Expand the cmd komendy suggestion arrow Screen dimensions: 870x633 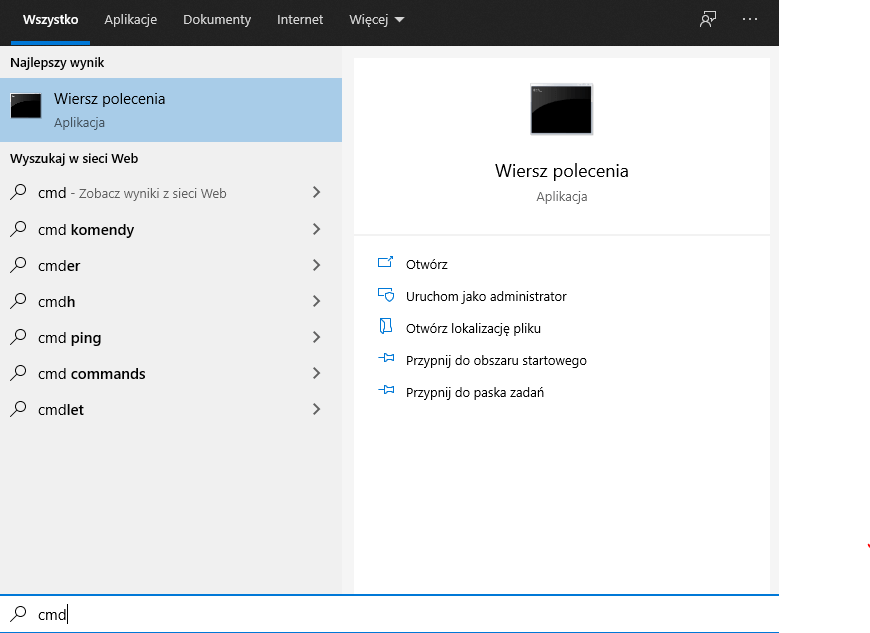[x=316, y=229]
